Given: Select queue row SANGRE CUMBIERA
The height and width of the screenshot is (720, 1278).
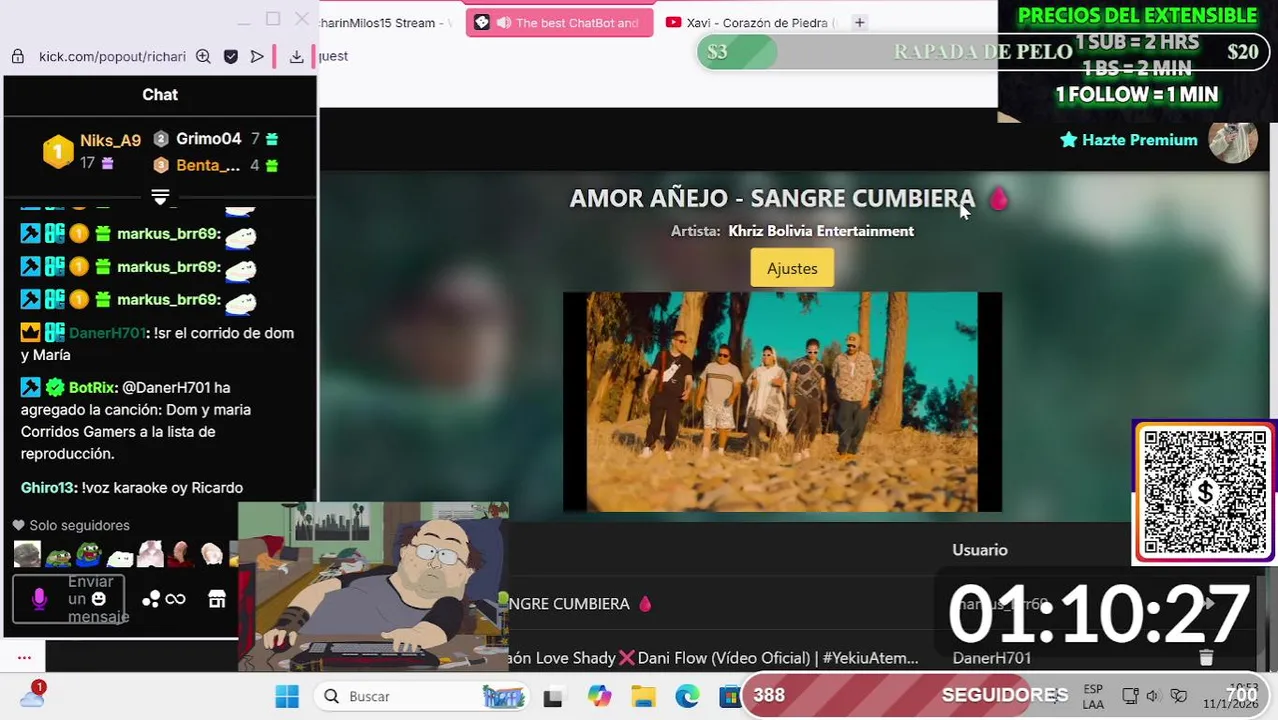Looking at the screenshot, I should [580, 604].
